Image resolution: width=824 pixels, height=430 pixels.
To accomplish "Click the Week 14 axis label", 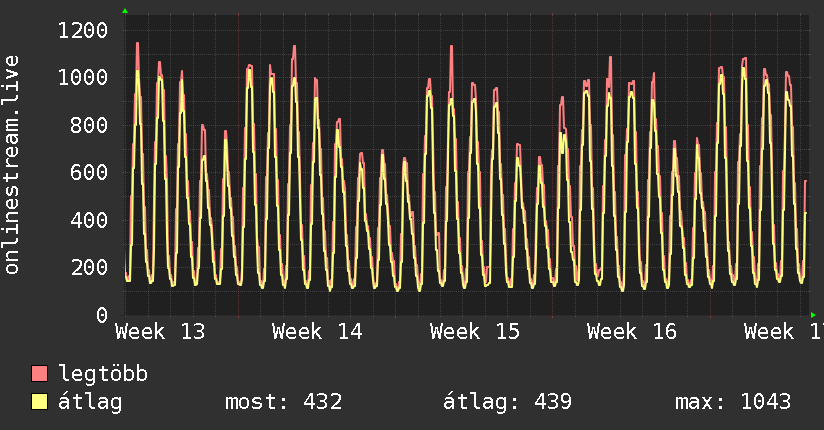I will click(x=317, y=332).
